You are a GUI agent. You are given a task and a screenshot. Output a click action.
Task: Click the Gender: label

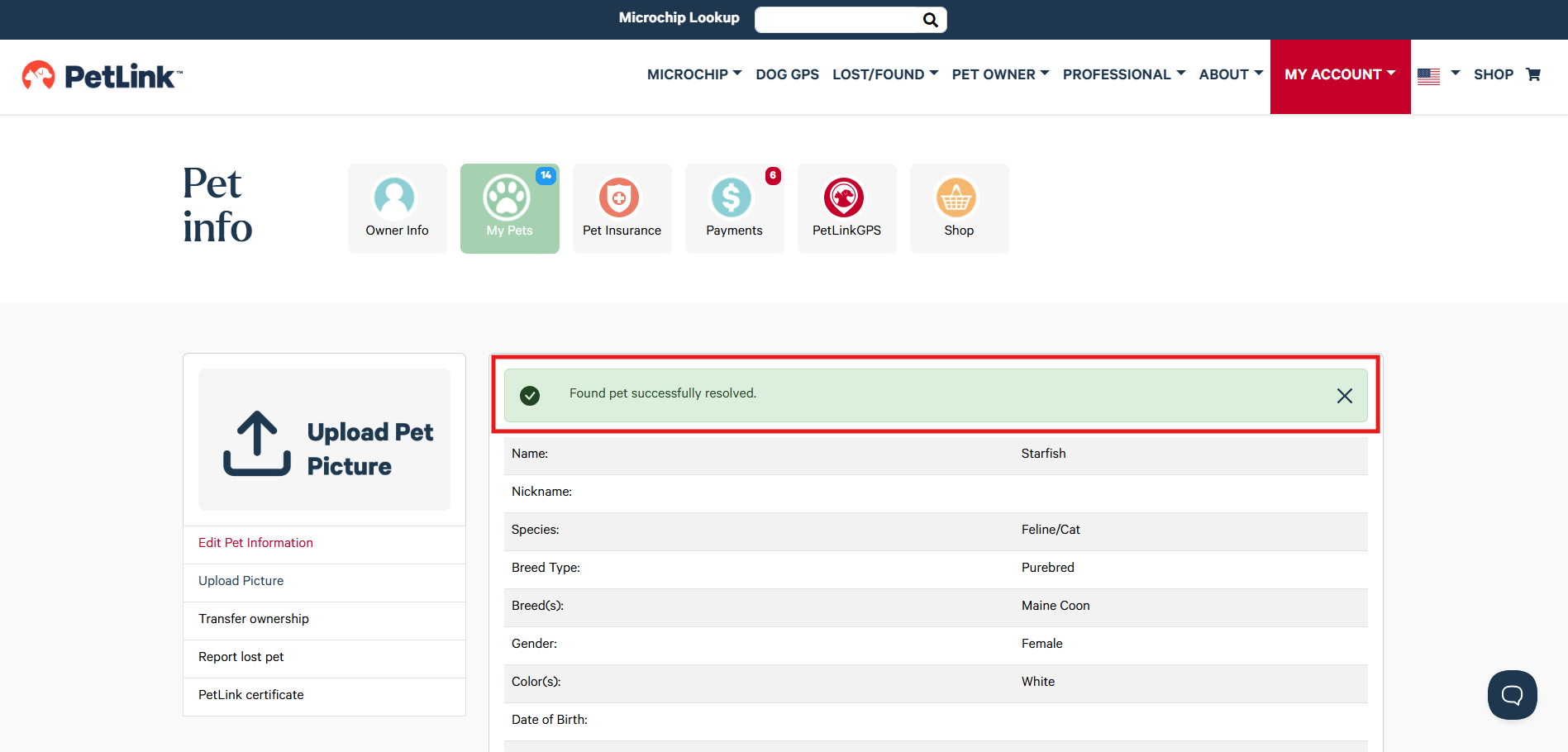point(534,644)
